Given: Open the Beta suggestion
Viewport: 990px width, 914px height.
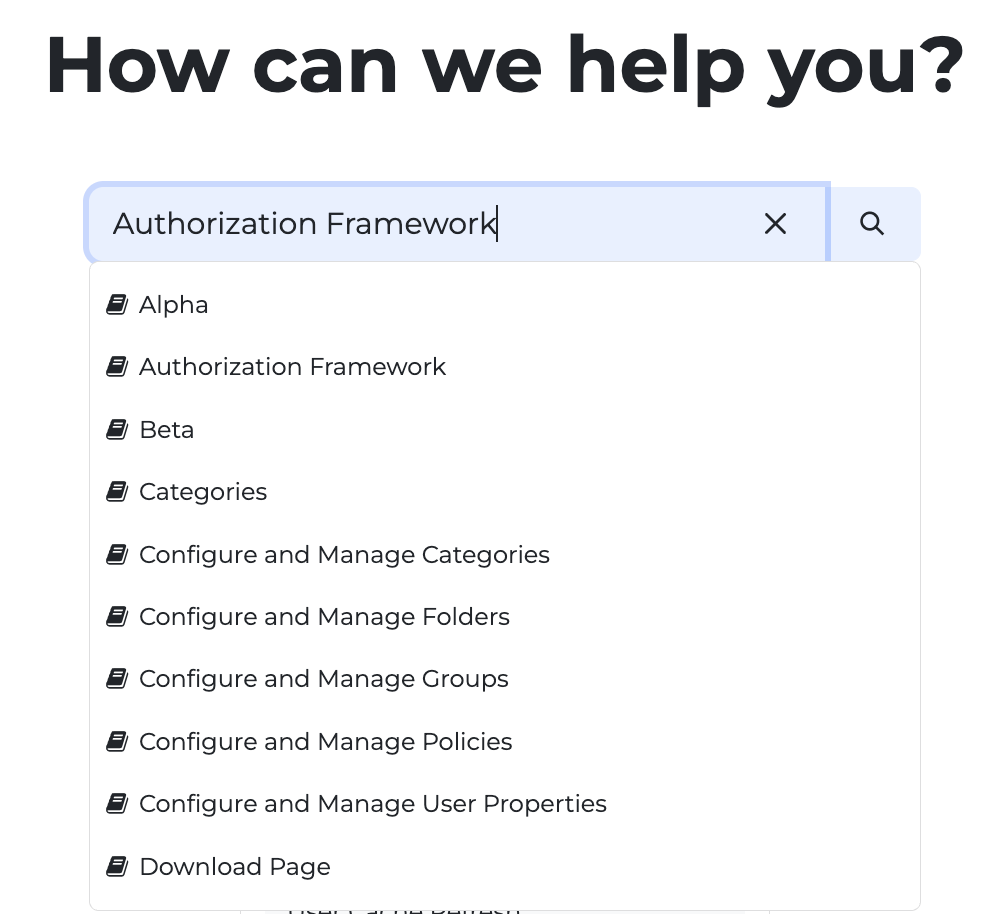Looking at the screenshot, I should coord(167,430).
